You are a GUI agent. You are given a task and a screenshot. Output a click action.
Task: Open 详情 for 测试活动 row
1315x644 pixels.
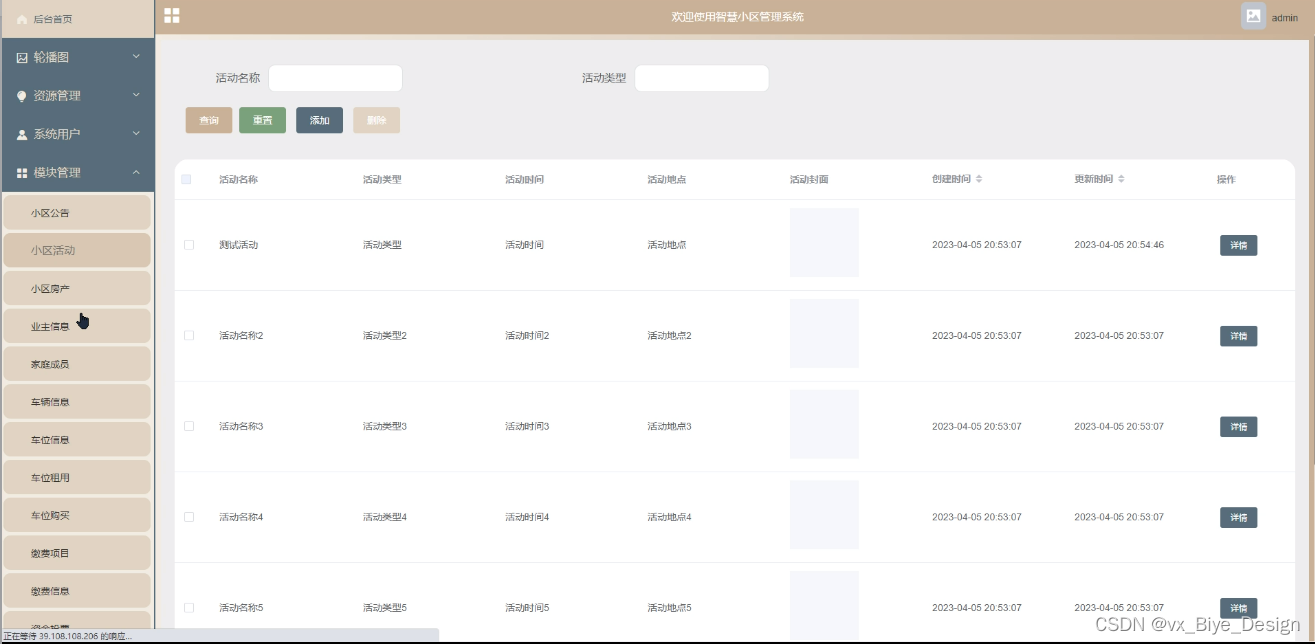(x=1238, y=245)
